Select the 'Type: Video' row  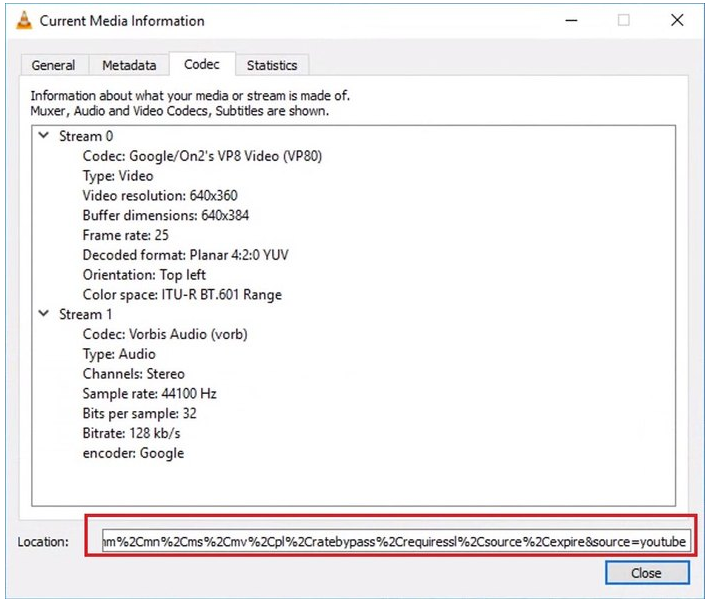point(118,176)
